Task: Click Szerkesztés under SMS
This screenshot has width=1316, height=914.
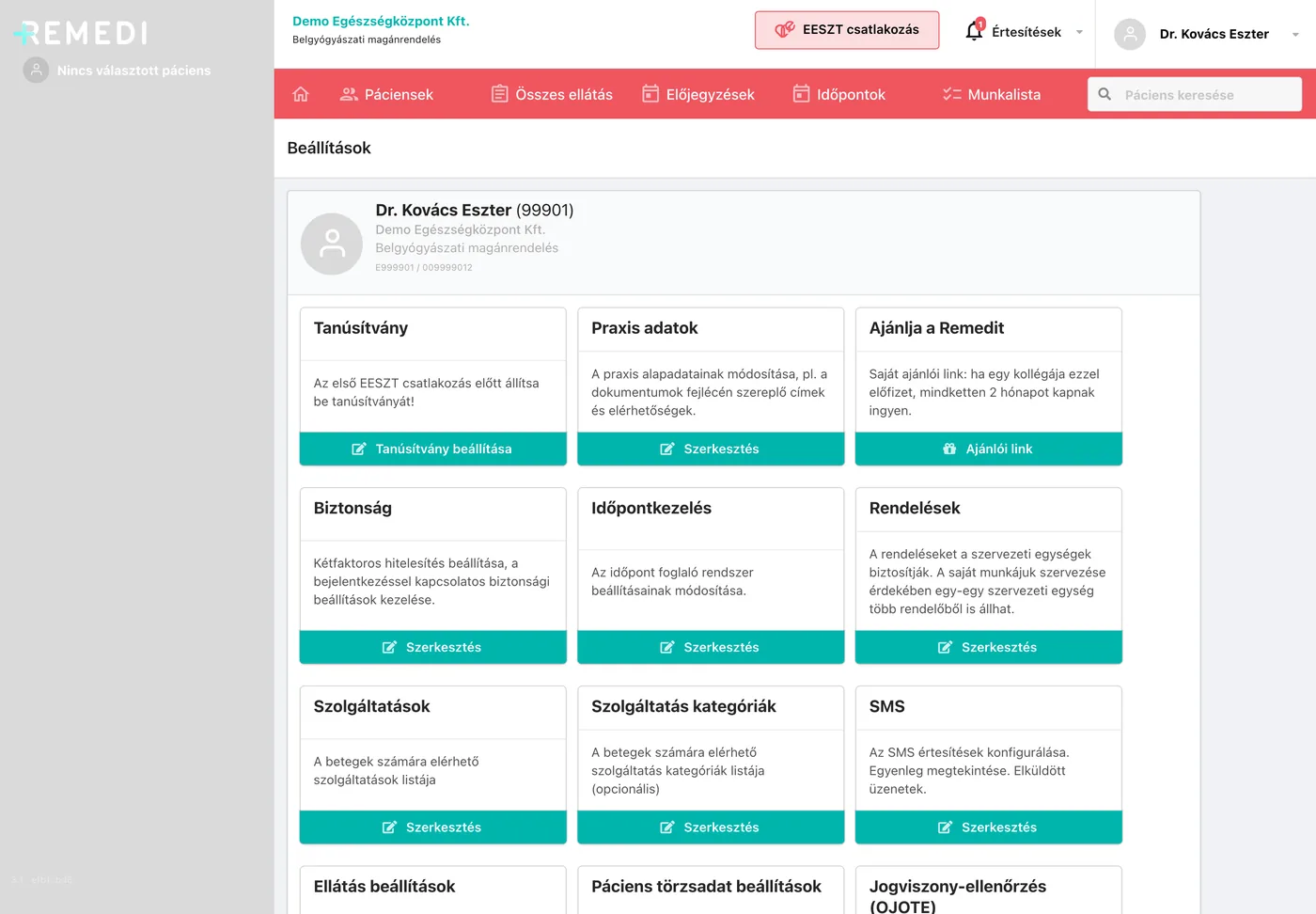Action: (988, 827)
